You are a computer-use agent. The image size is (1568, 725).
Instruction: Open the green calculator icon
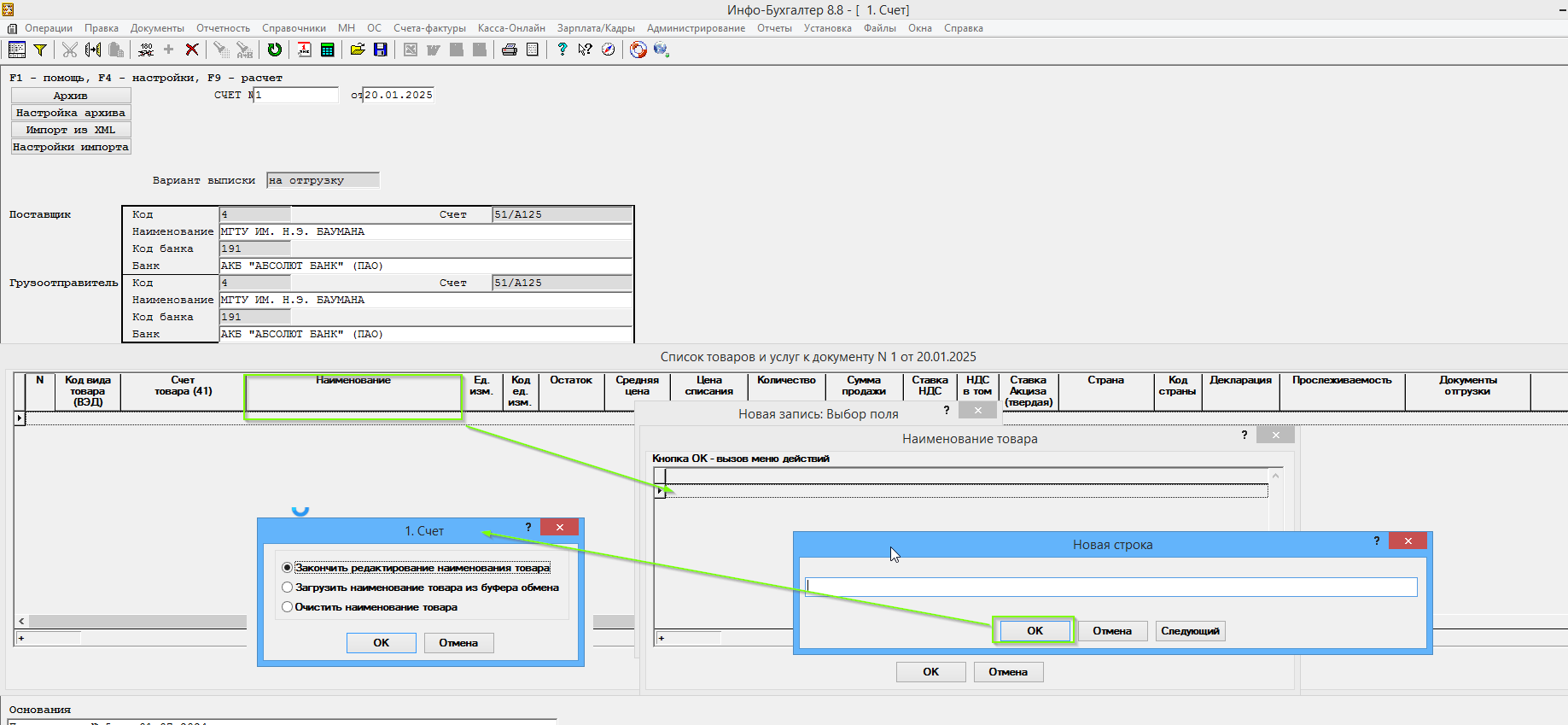[327, 50]
